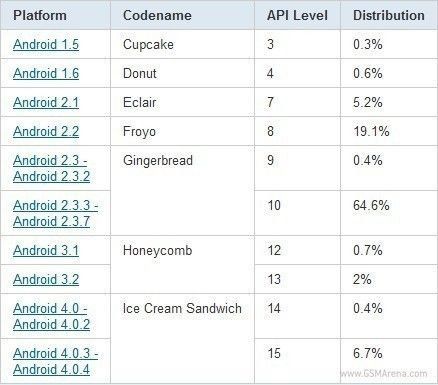Click the Codename column header
Viewport: 438px width, 385px height.
coord(157,16)
